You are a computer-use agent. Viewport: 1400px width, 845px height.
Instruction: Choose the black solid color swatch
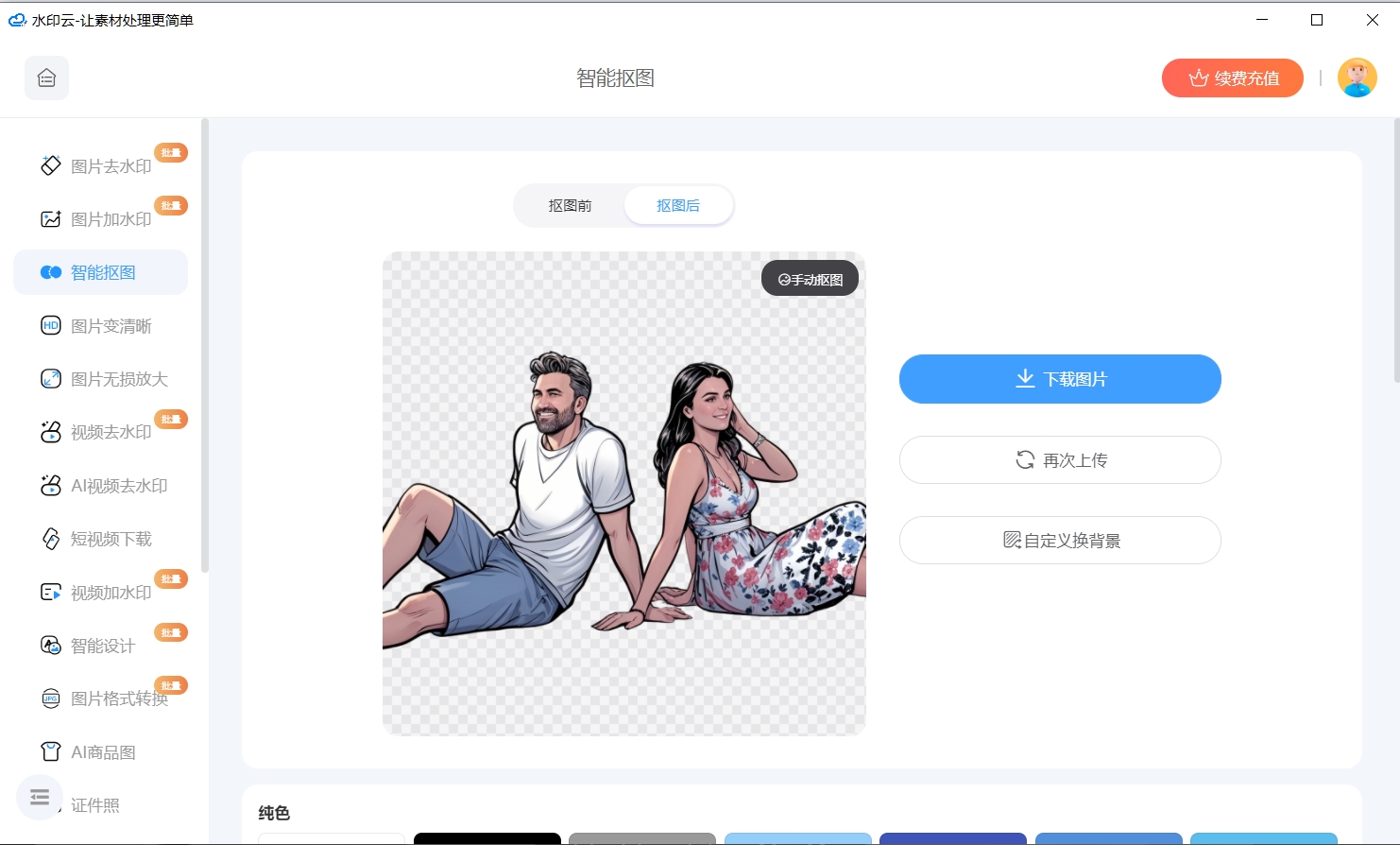coord(487,838)
